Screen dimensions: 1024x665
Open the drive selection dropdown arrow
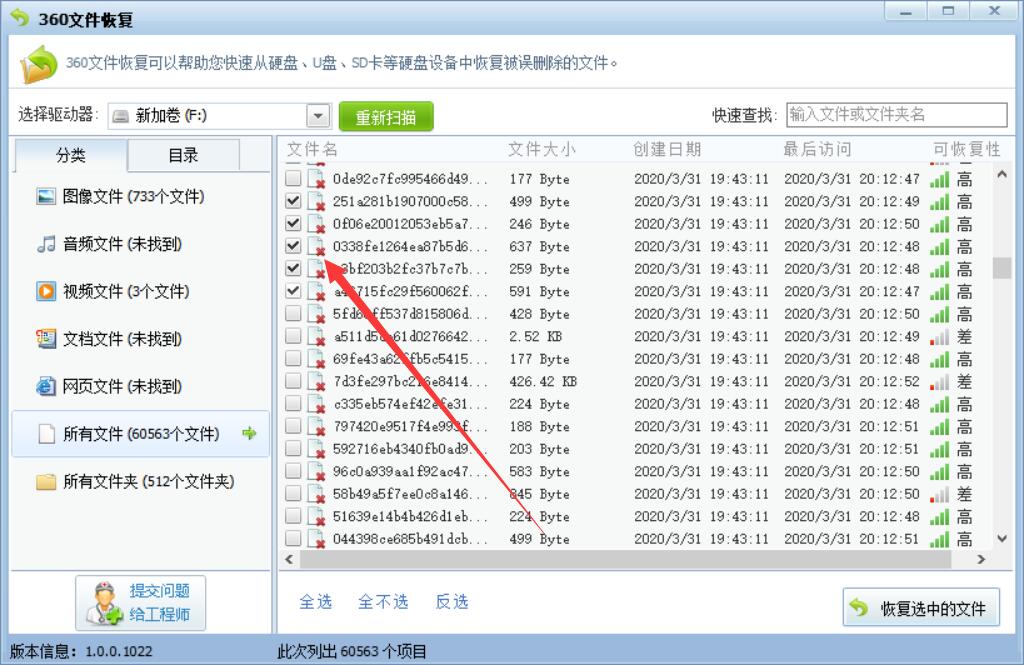[x=318, y=116]
